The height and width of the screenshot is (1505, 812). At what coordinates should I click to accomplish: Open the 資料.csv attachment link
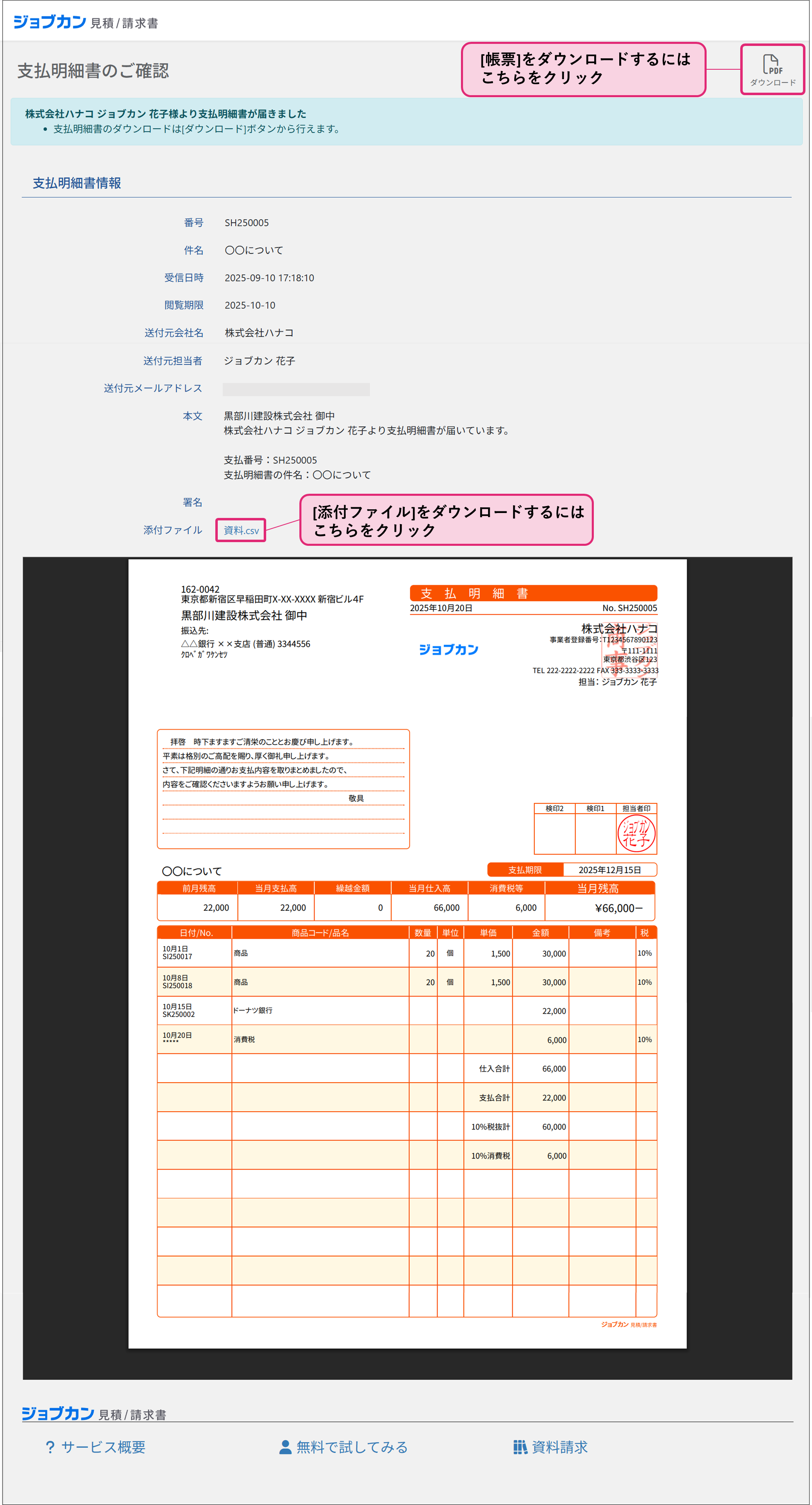[x=241, y=531]
